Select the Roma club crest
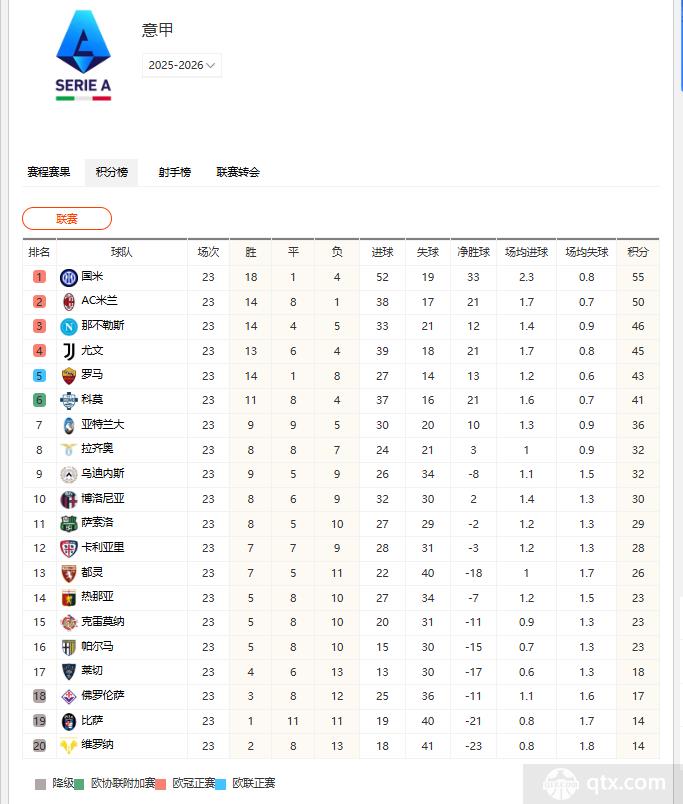 tap(69, 375)
